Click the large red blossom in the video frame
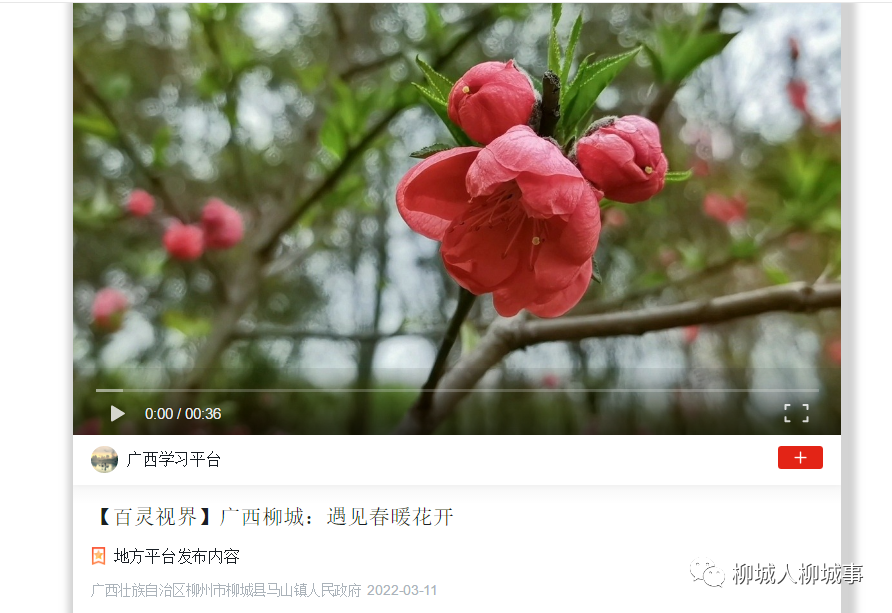This screenshot has width=892, height=613. click(498, 222)
